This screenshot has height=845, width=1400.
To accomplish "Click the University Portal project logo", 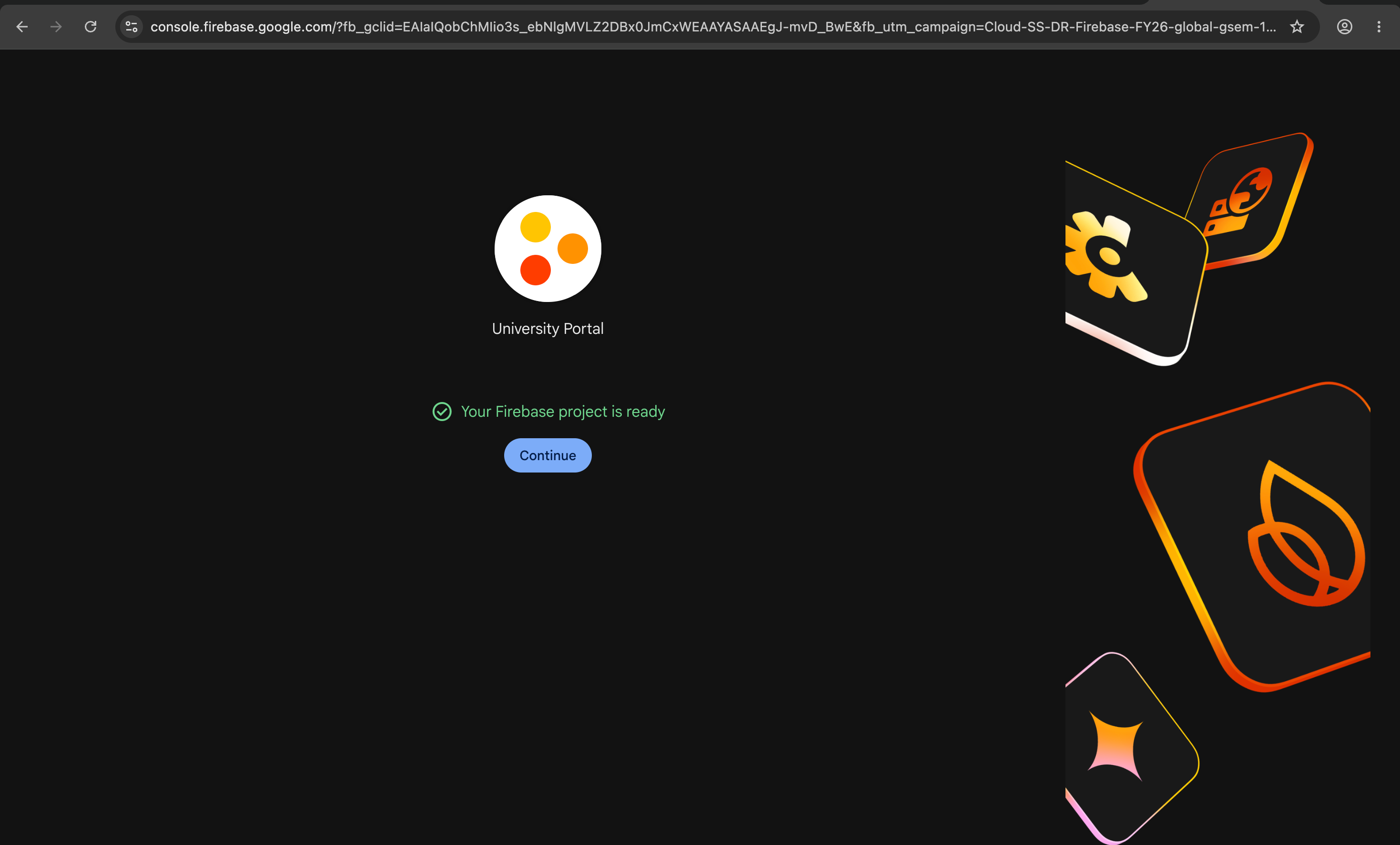I will [548, 249].
